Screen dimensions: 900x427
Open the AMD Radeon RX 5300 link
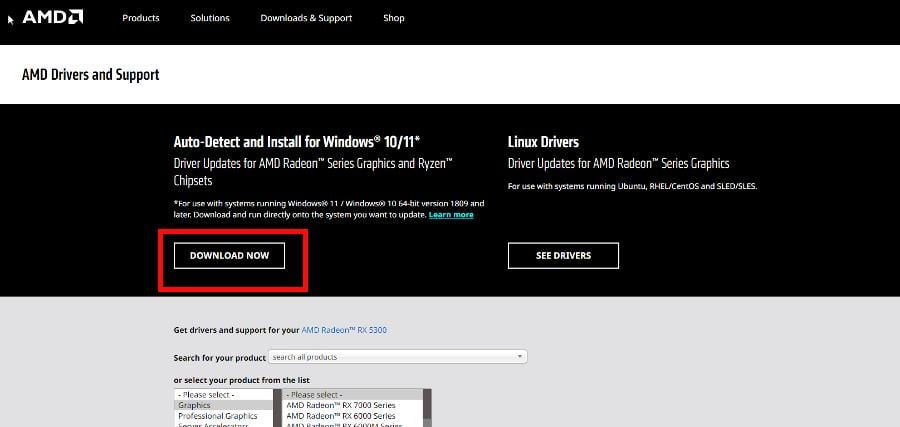click(344, 330)
